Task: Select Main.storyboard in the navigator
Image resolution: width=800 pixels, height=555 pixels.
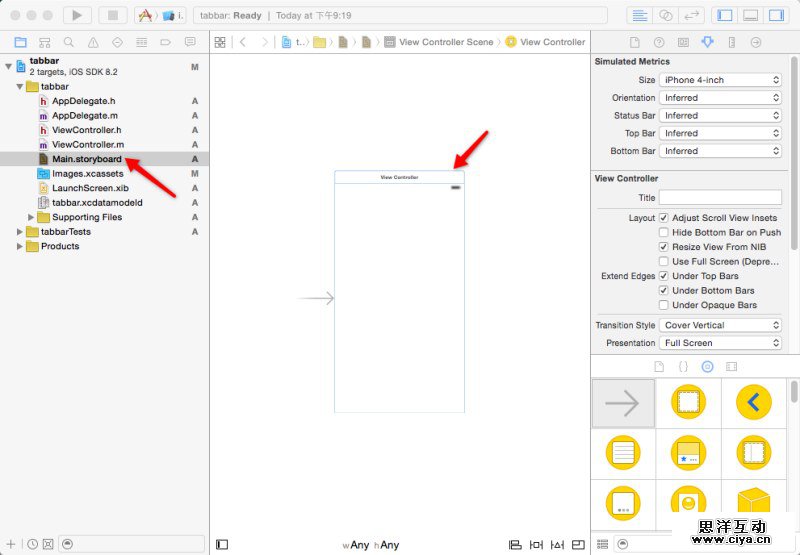Action: pos(86,159)
